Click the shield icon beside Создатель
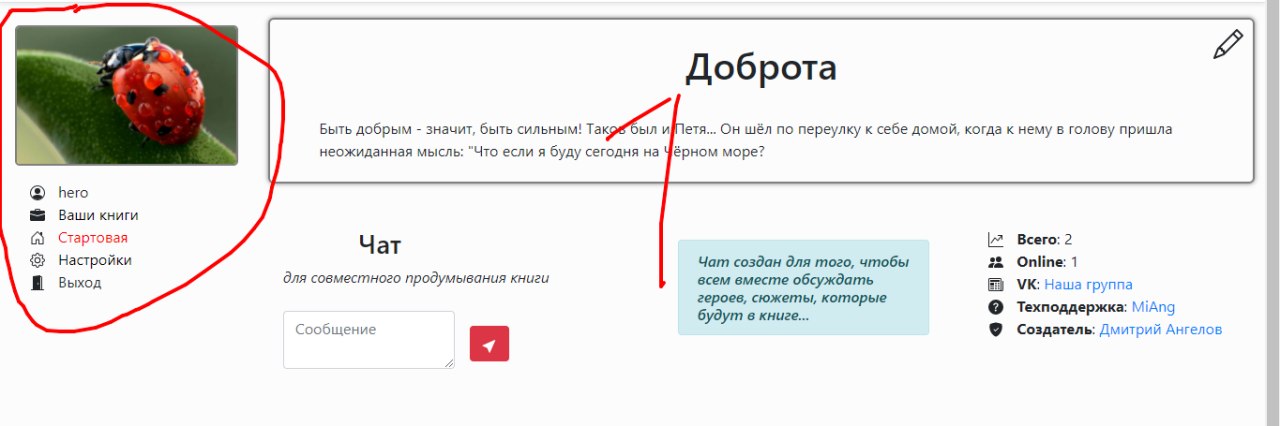This screenshot has height=426, width=1280. tap(995, 330)
